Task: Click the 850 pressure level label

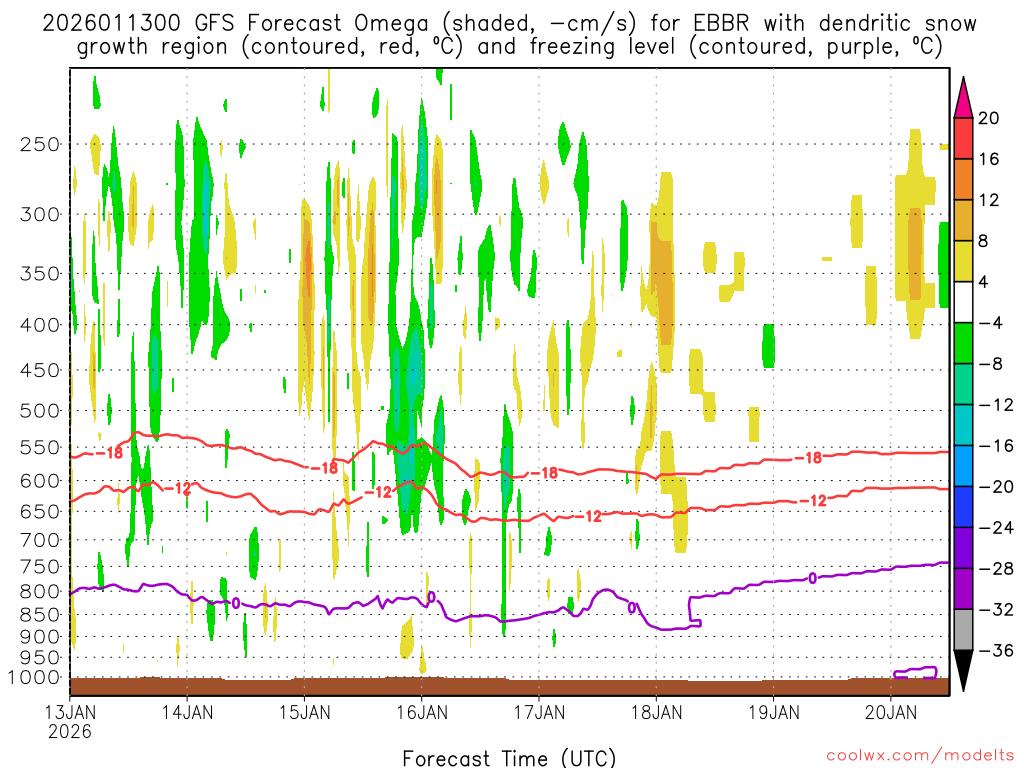Action: pyautogui.click(x=39, y=615)
